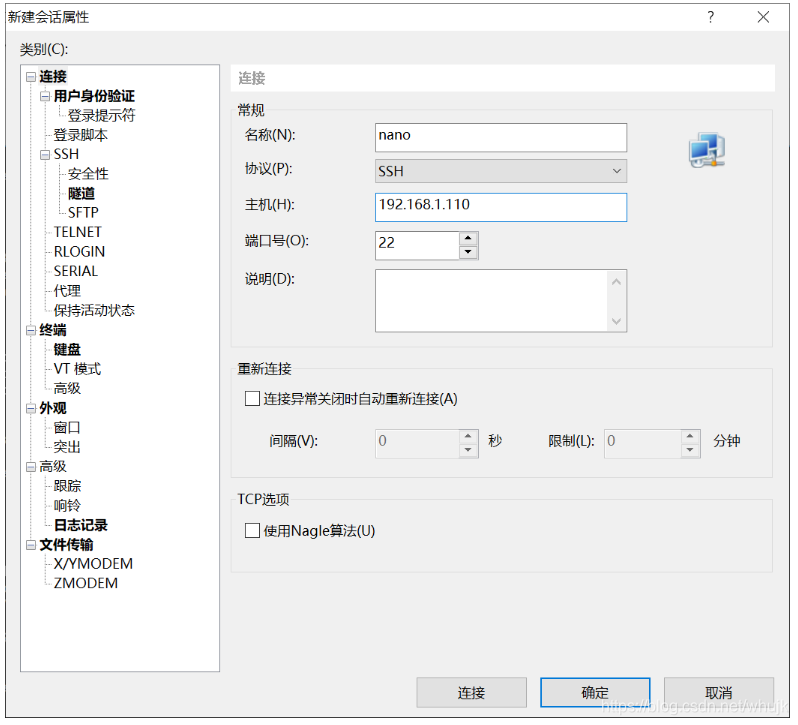Select SERIAL tree item
798x725 pixels.
(75, 272)
